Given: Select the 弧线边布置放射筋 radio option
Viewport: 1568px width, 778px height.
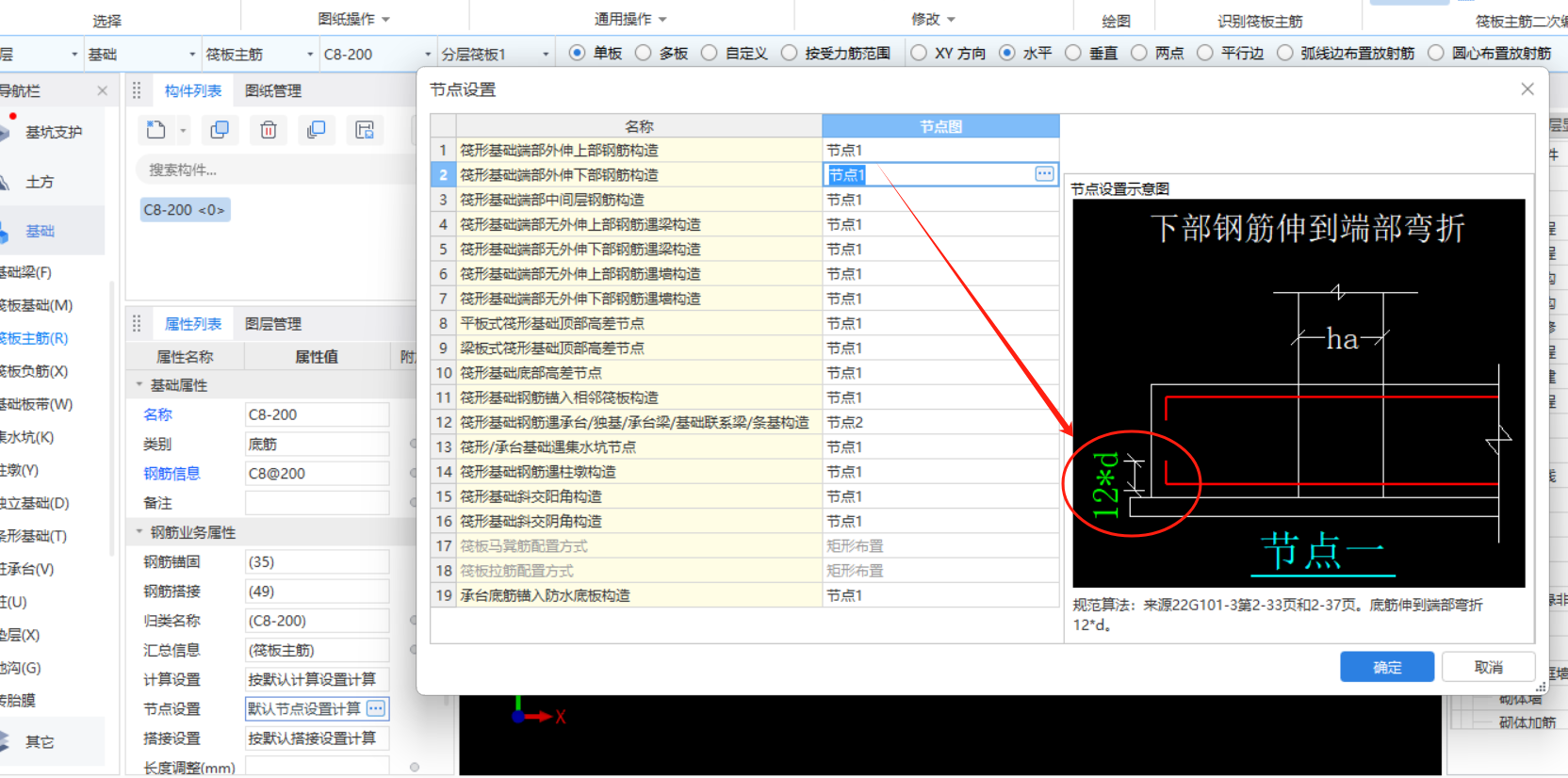Looking at the screenshot, I should (1284, 53).
